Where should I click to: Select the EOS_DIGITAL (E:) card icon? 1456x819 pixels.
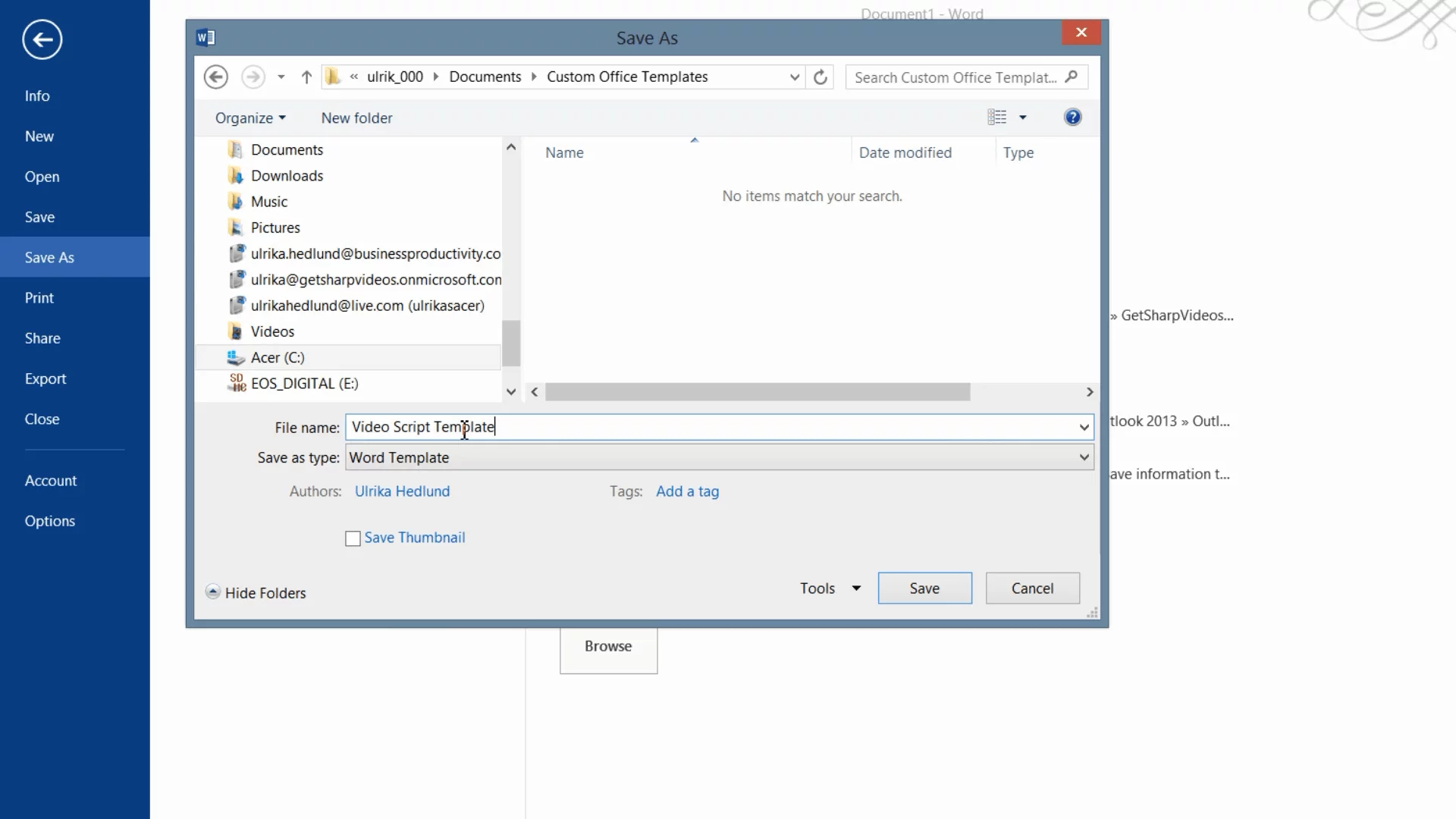237,383
